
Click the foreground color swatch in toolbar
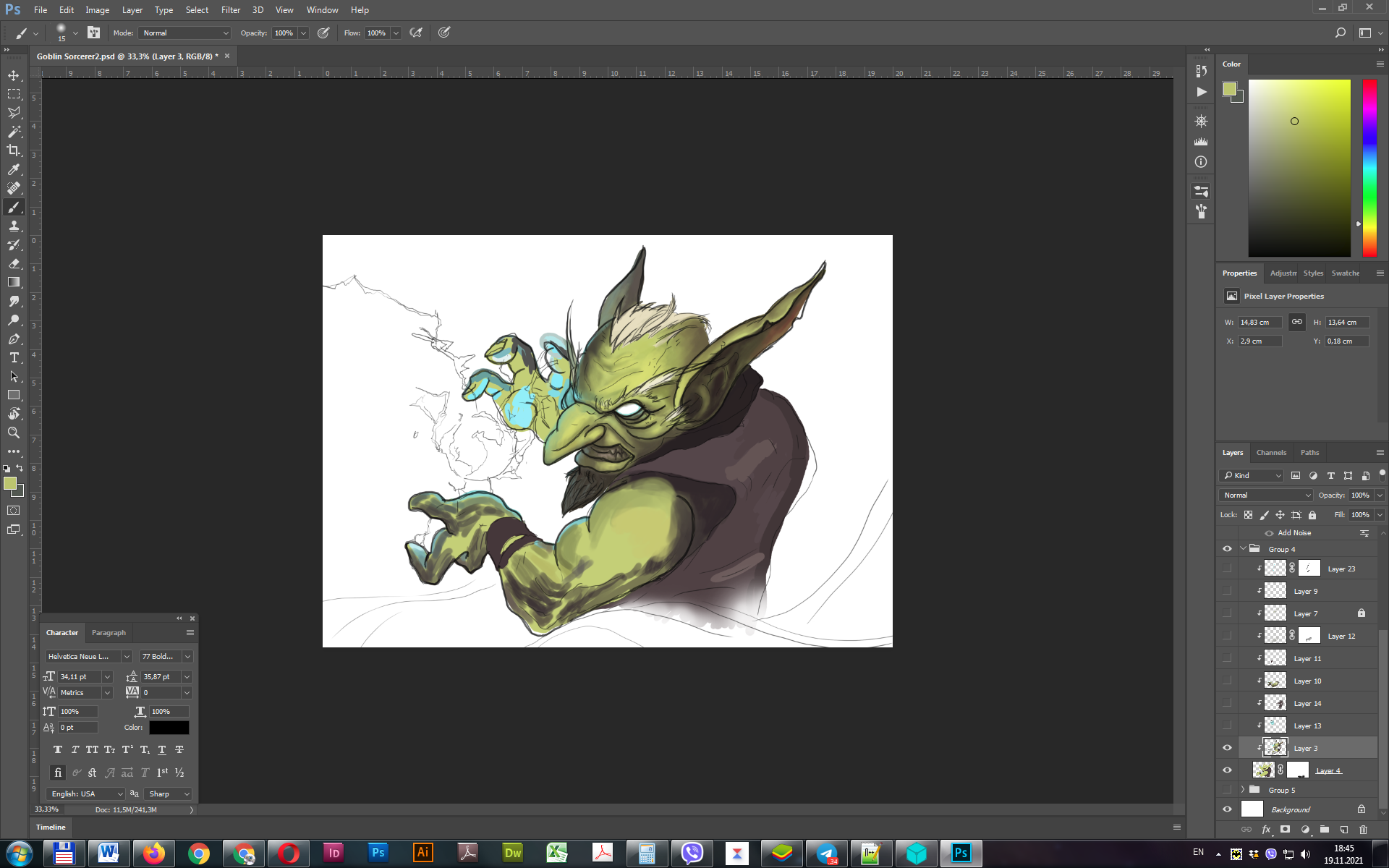10,484
